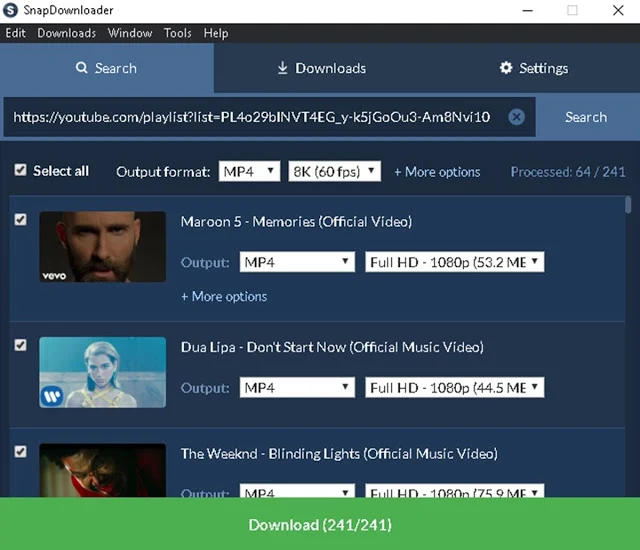
Task: Toggle the Select all checkbox
Action: pos(20,170)
